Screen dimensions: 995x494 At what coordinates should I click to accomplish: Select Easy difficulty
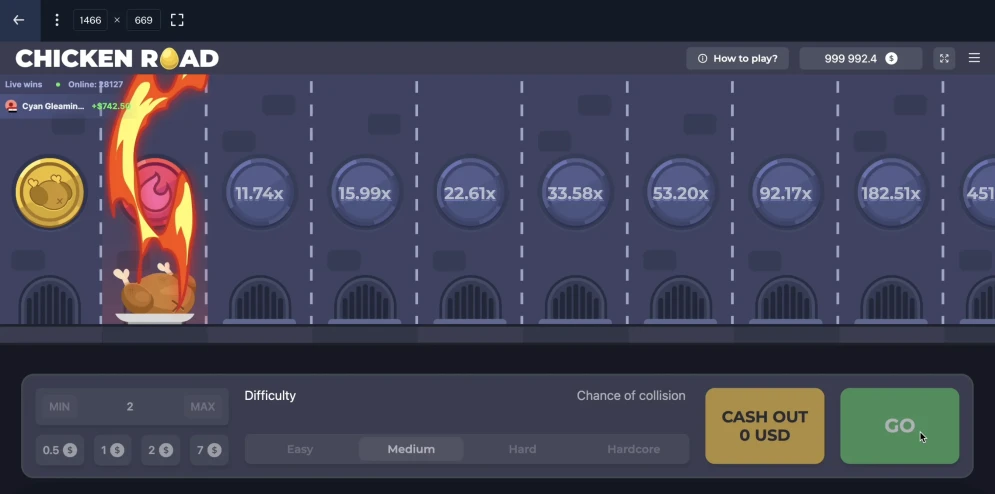(x=300, y=449)
